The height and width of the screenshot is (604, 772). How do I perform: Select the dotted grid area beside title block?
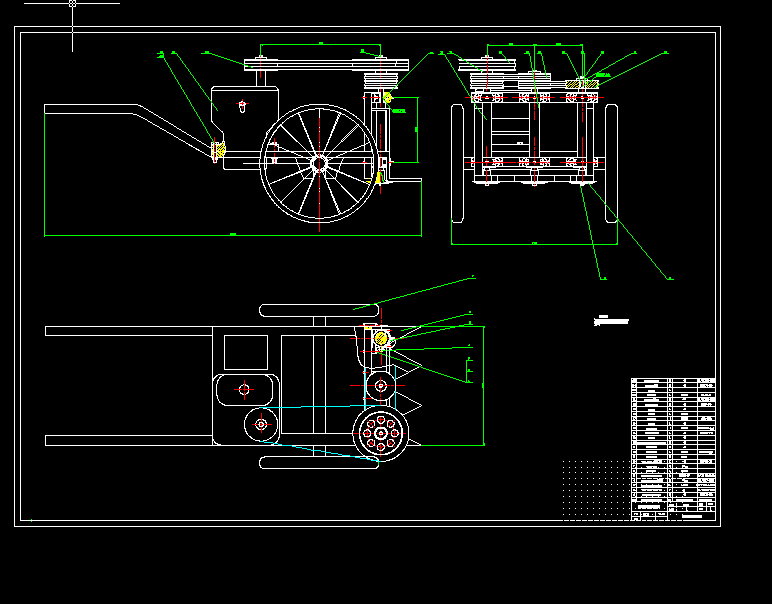[x=597, y=490]
